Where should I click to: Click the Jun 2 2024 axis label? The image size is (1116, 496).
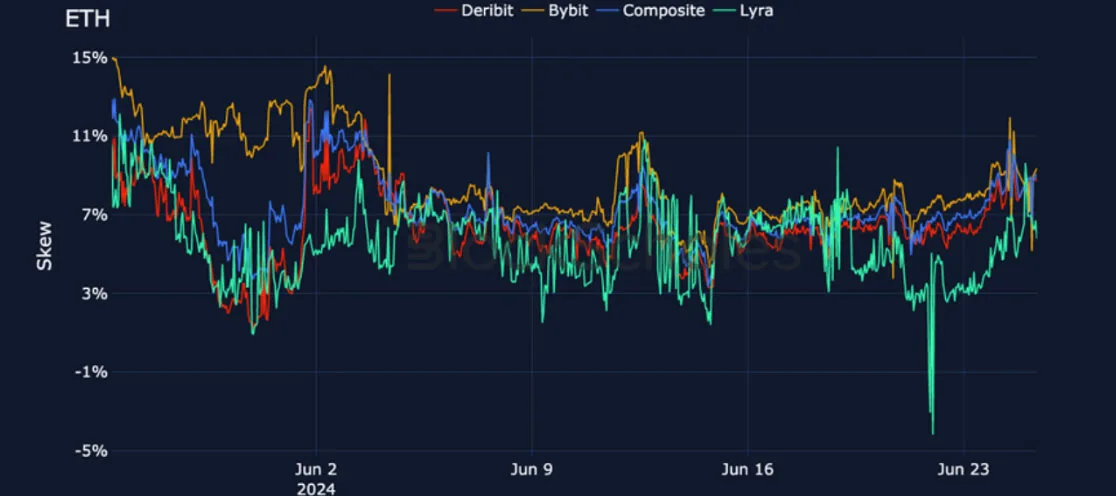[x=315, y=479]
